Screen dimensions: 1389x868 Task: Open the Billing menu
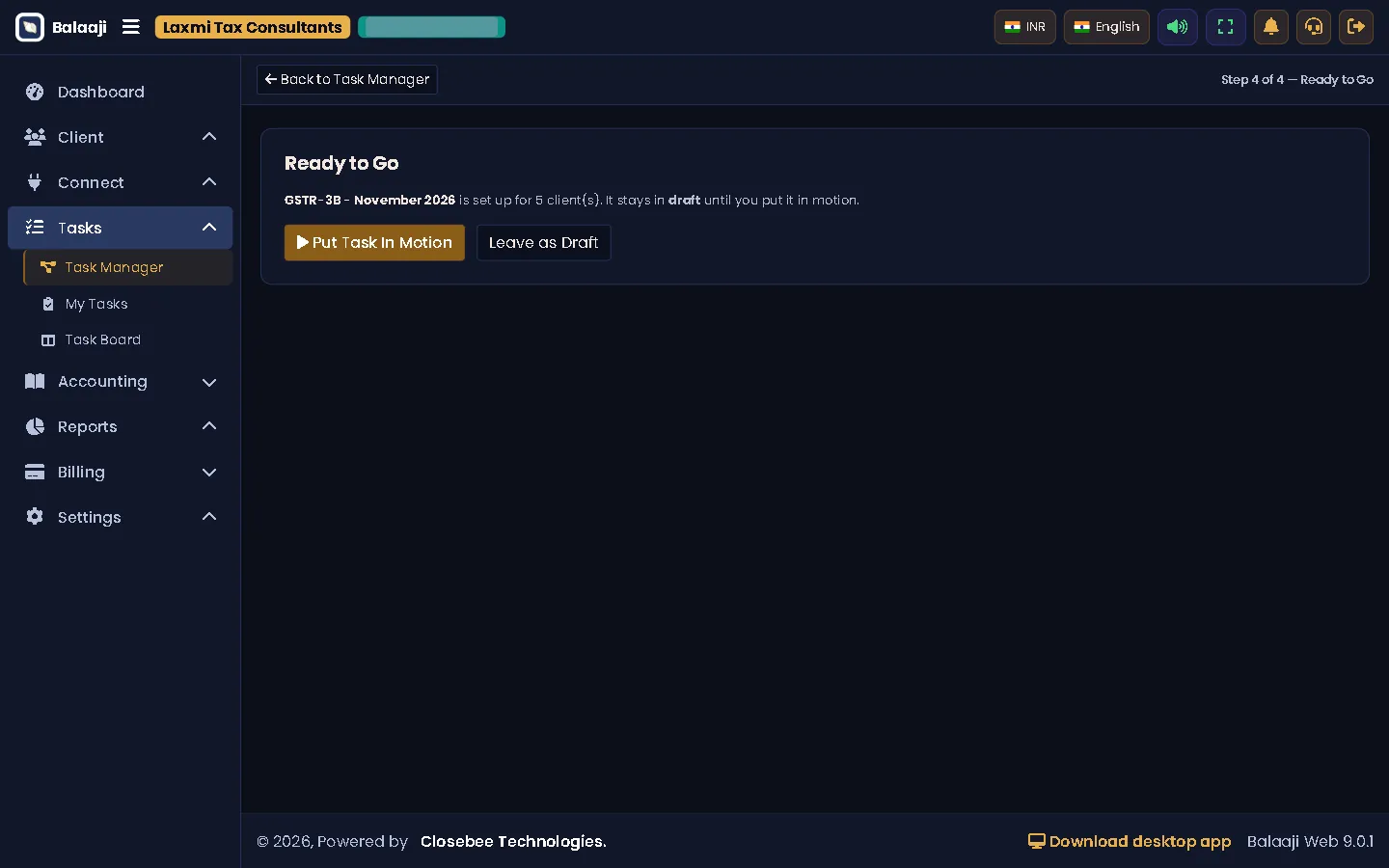click(121, 472)
